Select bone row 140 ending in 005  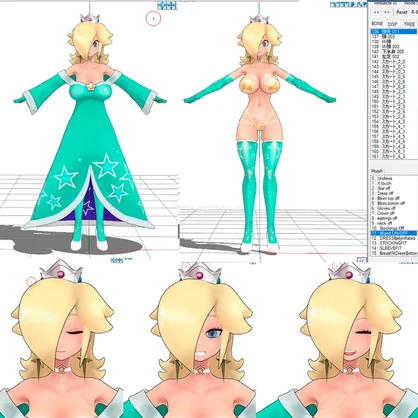tap(394, 52)
